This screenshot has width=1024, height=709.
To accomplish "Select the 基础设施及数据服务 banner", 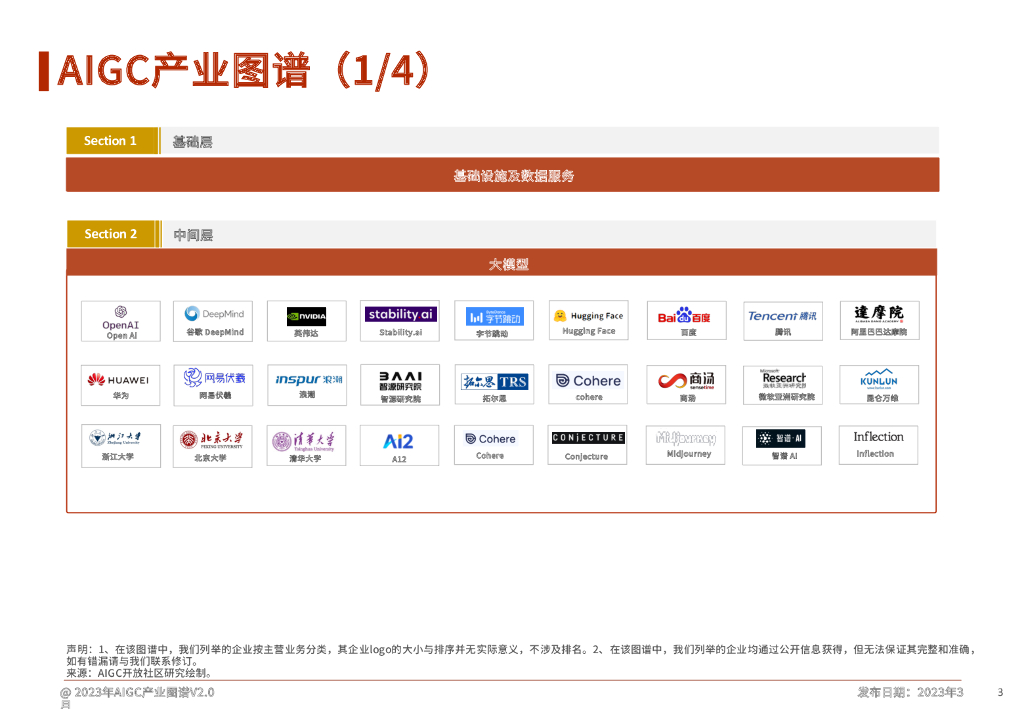I will pos(502,175).
